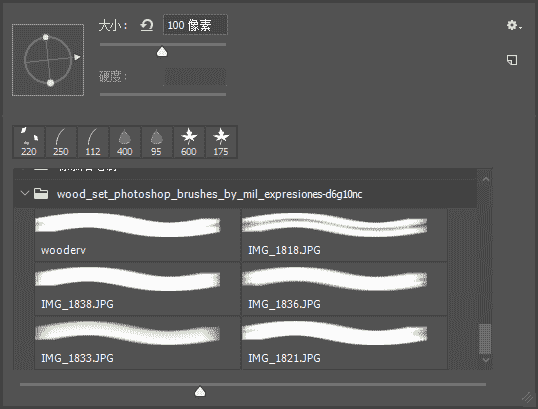
Task: Click the brush angle and roundness preview circle
Action: pyautogui.click(x=48, y=60)
